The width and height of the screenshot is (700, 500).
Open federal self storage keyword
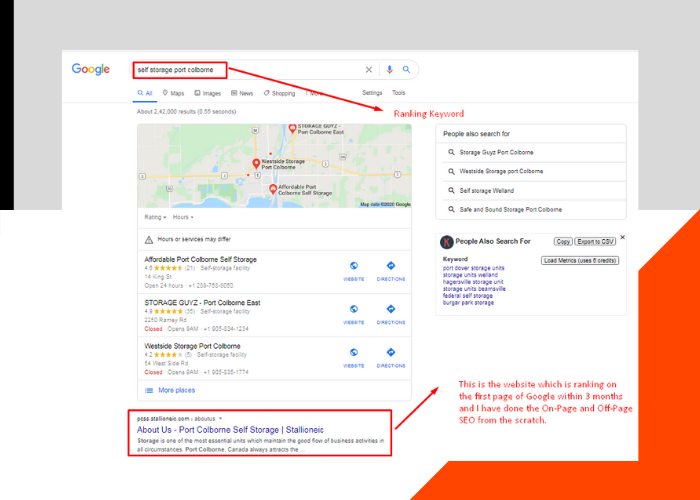click(x=468, y=296)
